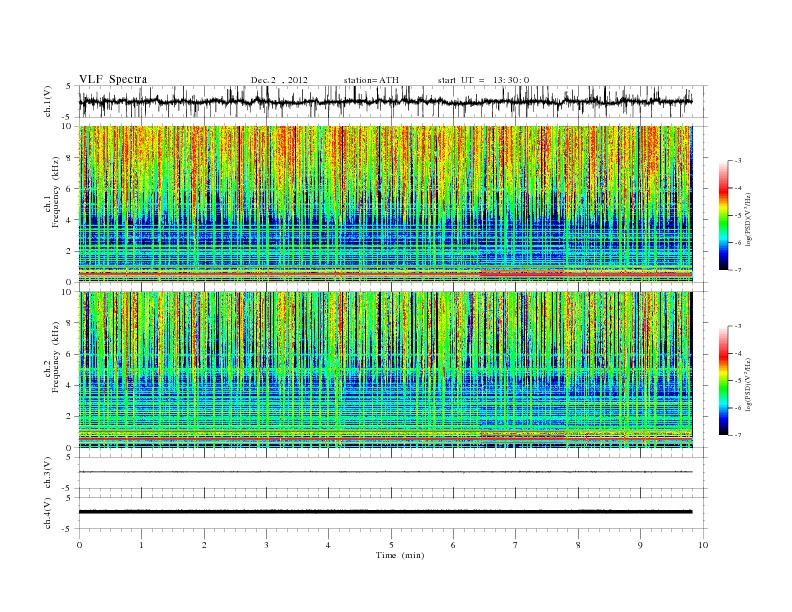Click the '8' kHz tick on ch.1 spectrogram
The image size is (792, 612).
pos(69,158)
